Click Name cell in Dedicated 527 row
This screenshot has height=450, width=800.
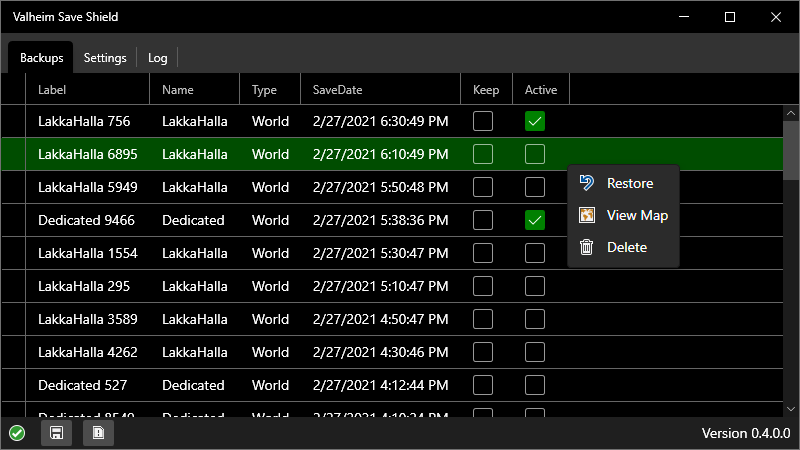click(193, 385)
